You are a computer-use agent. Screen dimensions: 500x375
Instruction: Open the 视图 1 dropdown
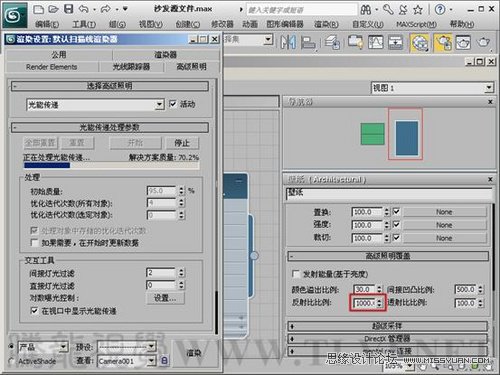point(432,88)
